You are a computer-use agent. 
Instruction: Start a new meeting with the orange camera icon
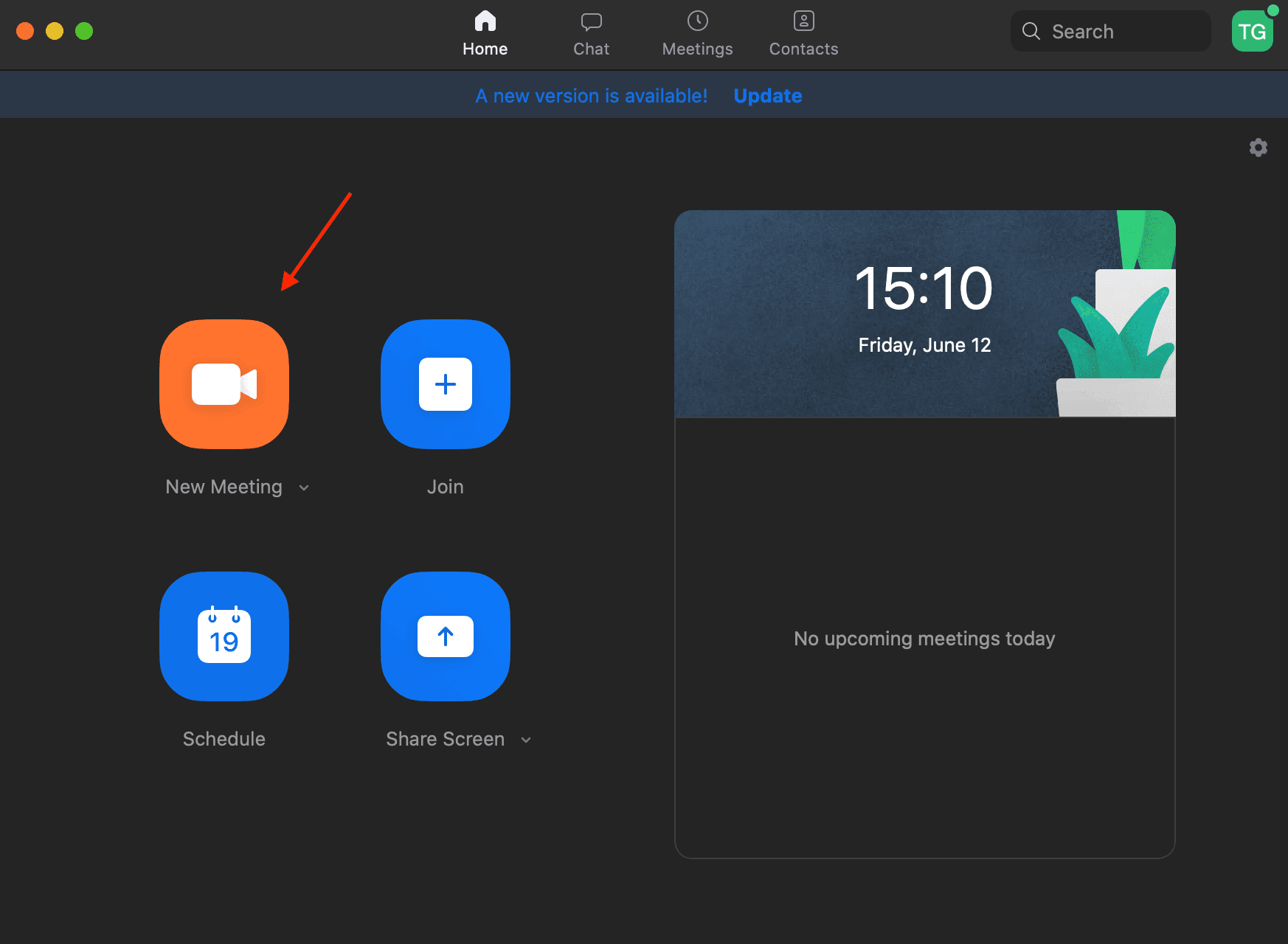coord(224,384)
